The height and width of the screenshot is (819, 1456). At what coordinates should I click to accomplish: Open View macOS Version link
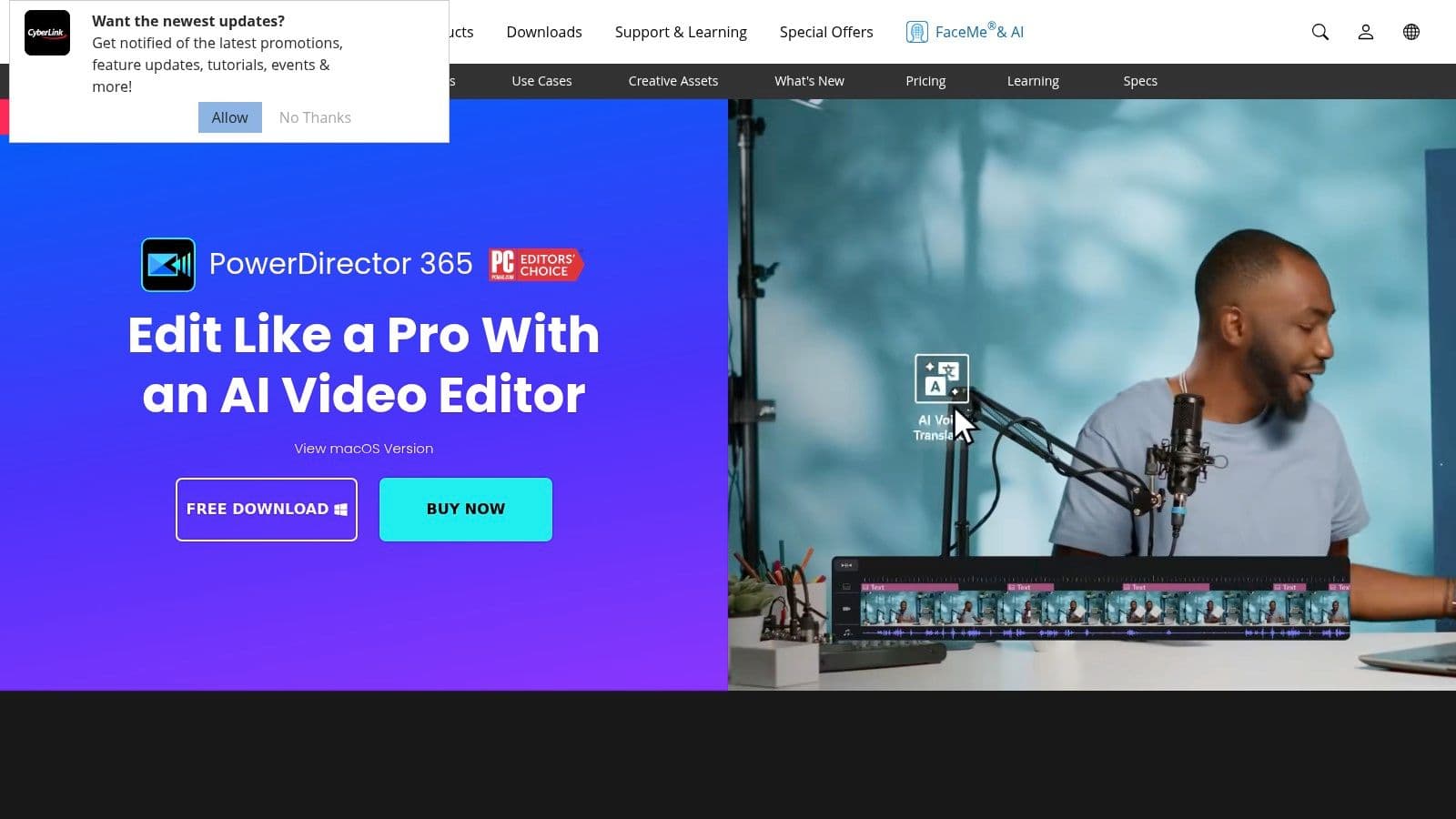(x=363, y=449)
